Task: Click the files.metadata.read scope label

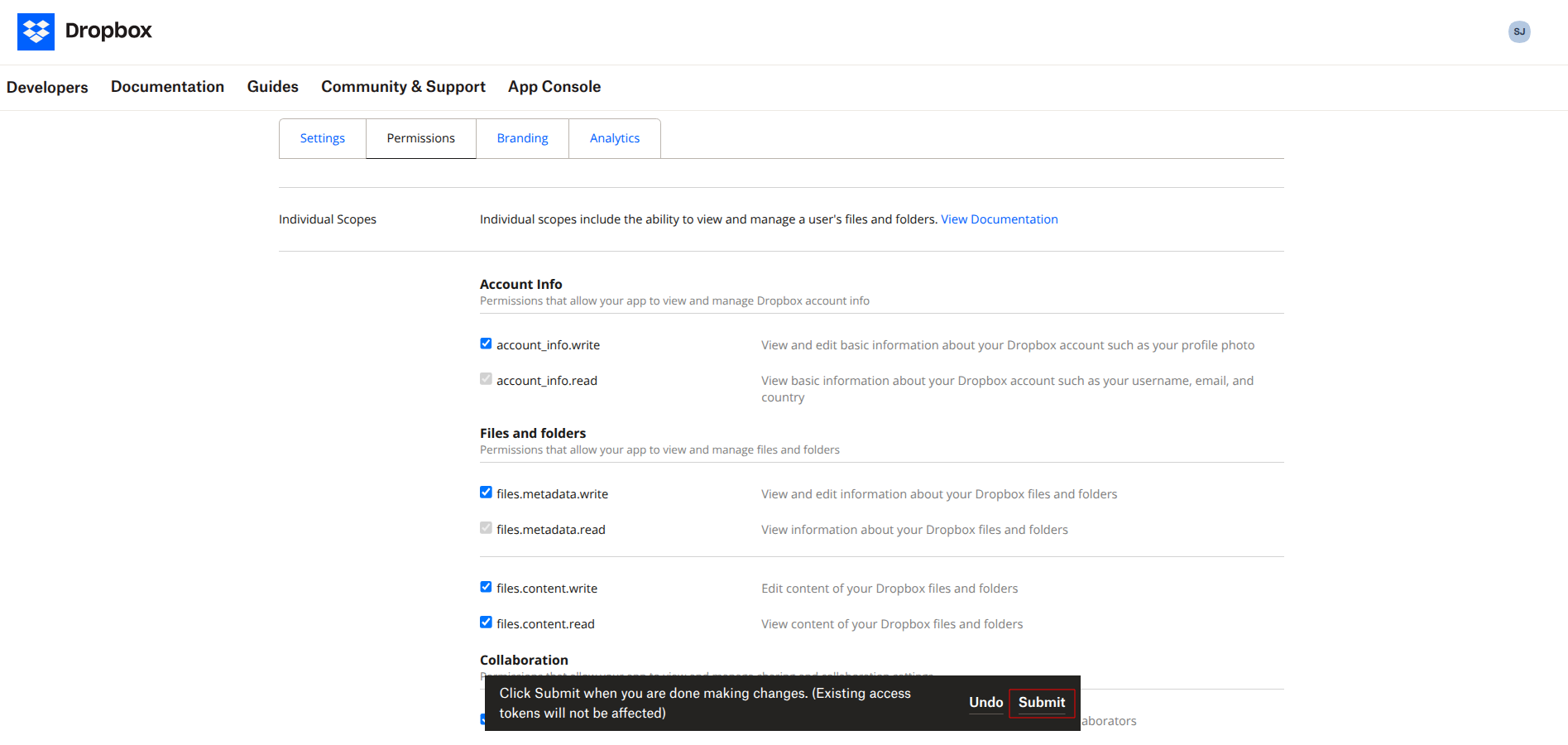Action: pyautogui.click(x=551, y=530)
